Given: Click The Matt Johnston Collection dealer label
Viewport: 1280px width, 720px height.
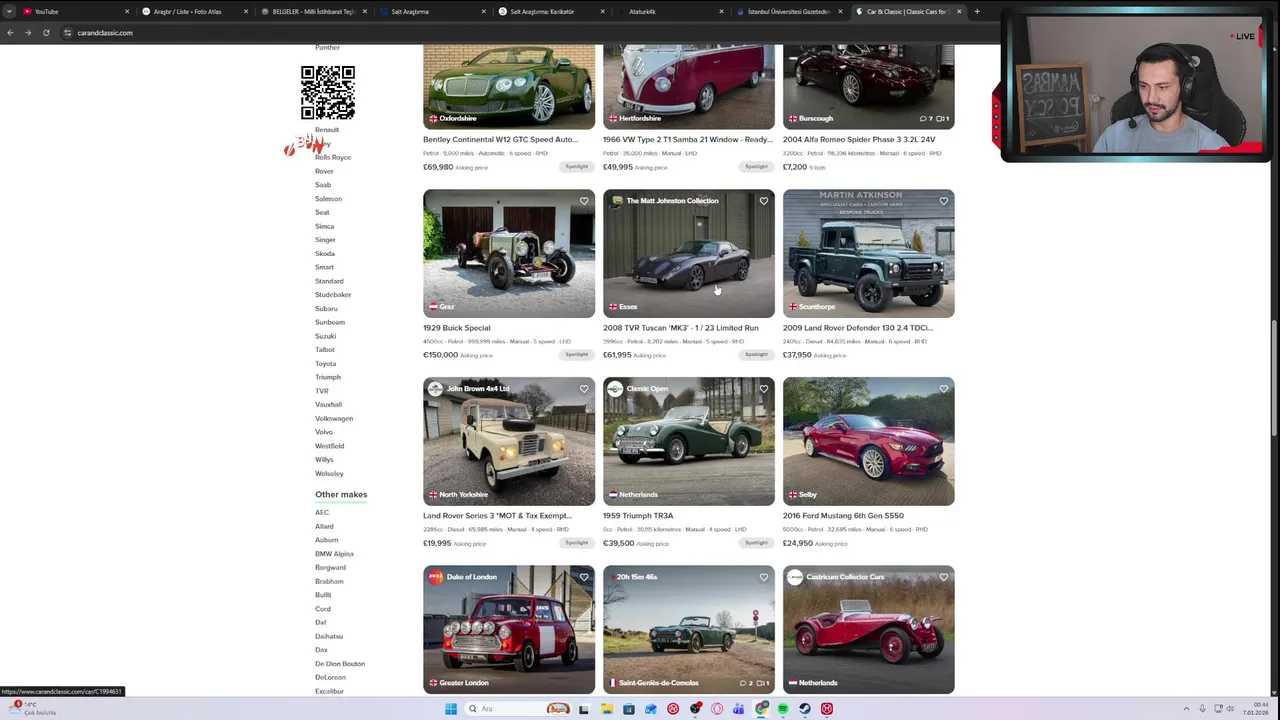Looking at the screenshot, I should (672, 201).
